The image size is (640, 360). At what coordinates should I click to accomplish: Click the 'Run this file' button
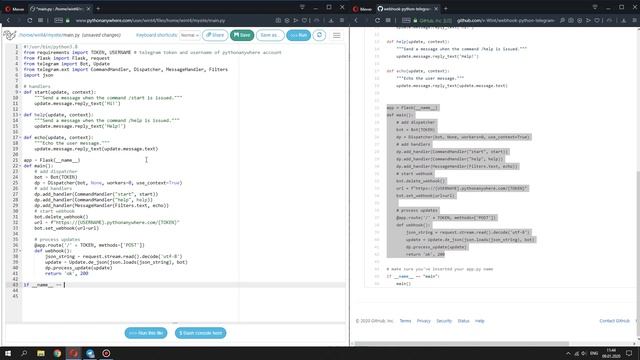point(146,333)
